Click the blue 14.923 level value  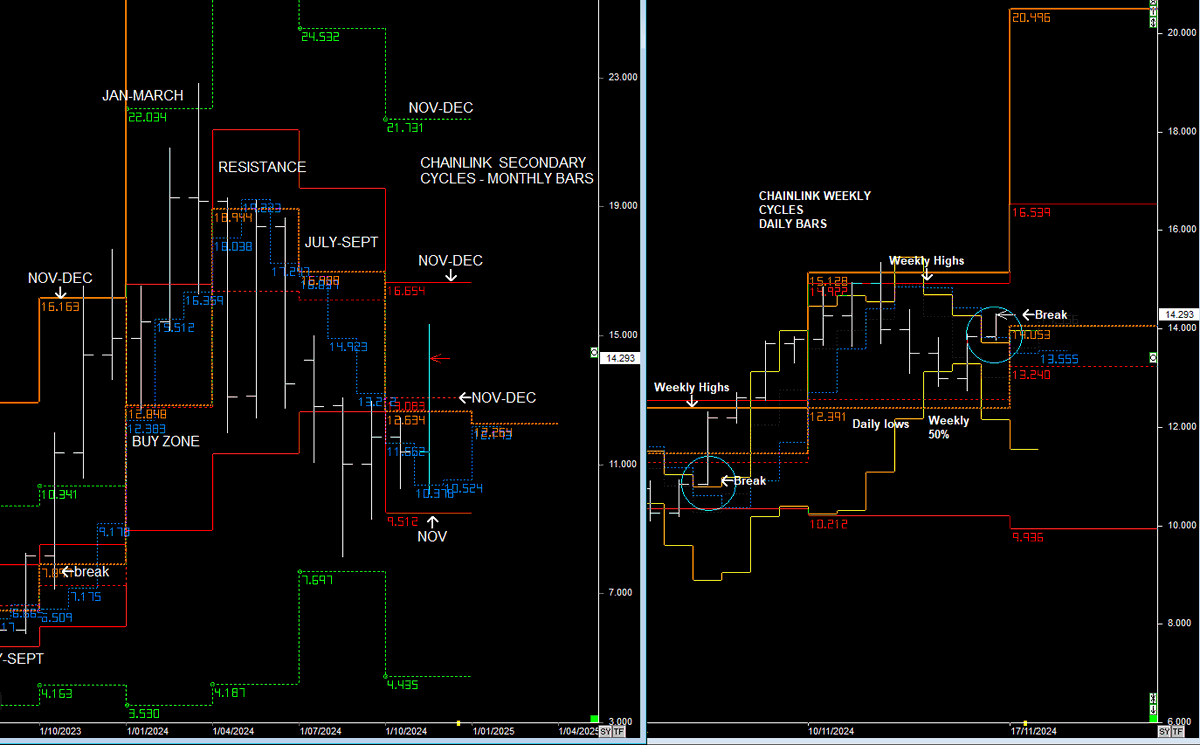click(x=349, y=348)
